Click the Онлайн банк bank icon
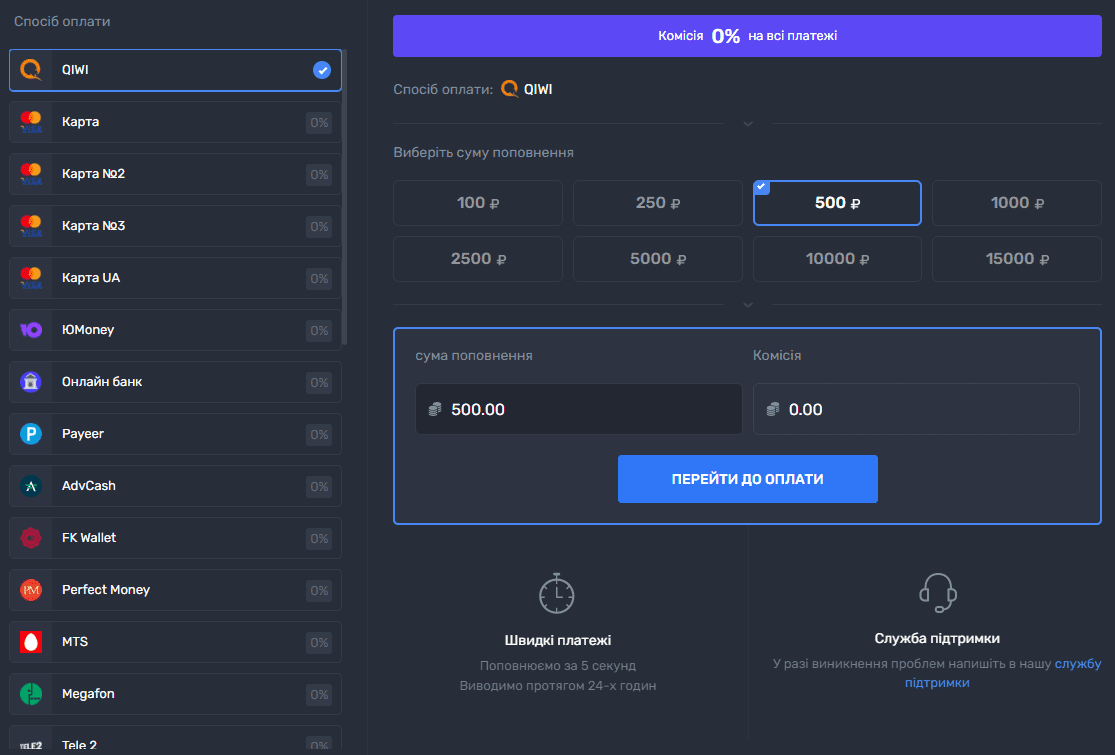This screenshot has height=755, width=1115. tap(31, 382)
